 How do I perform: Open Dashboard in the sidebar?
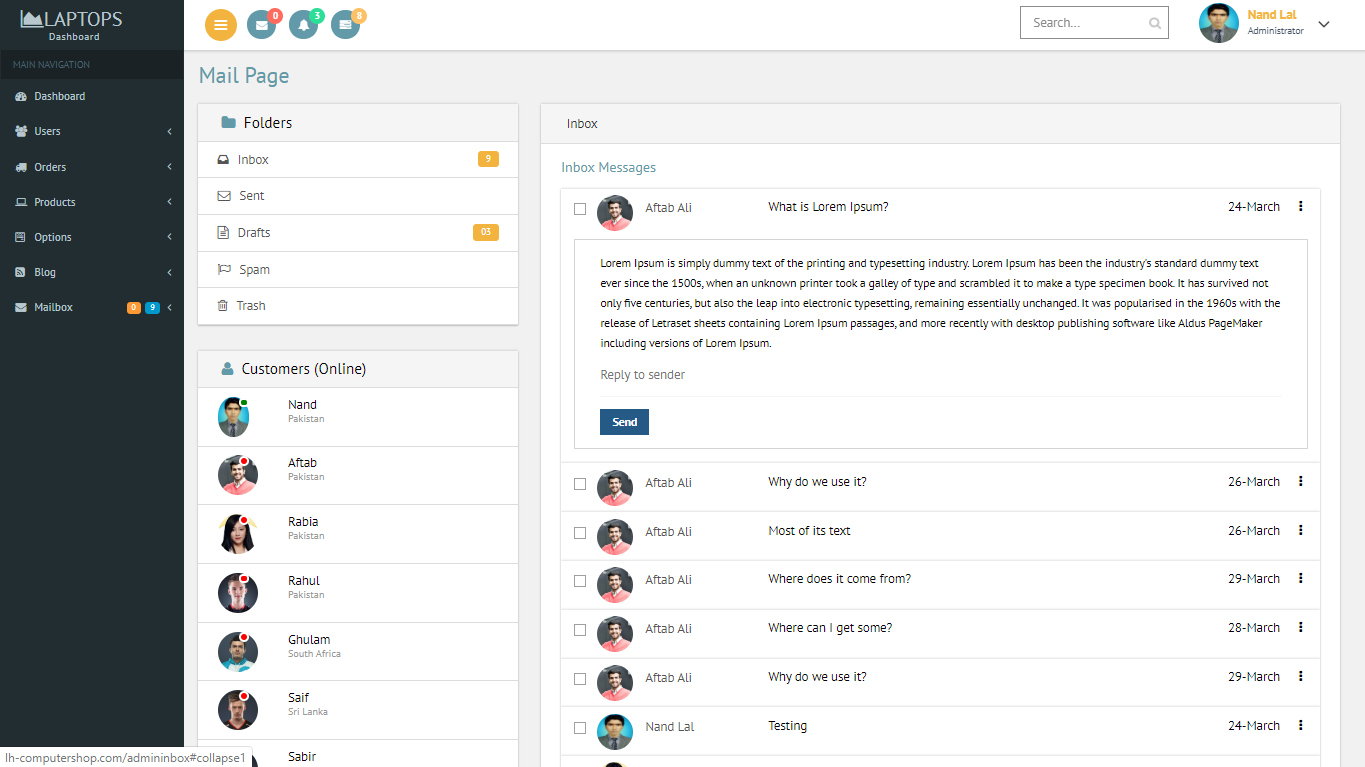(x=92, y=96)
